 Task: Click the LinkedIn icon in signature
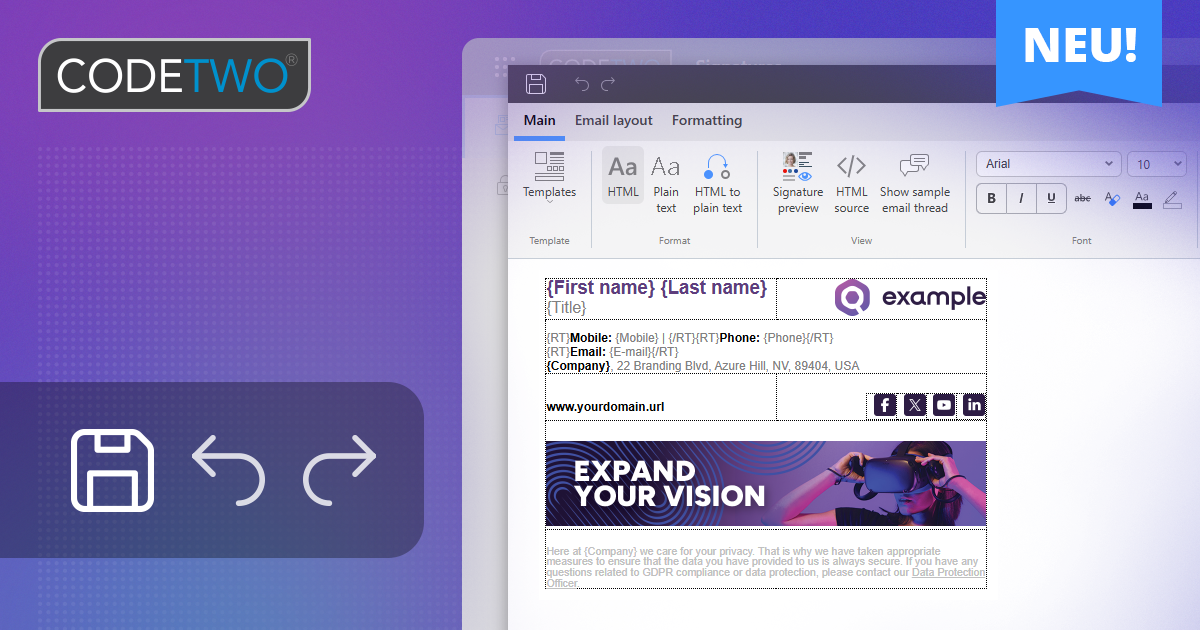pyautogui.click(x=974, y=405)
